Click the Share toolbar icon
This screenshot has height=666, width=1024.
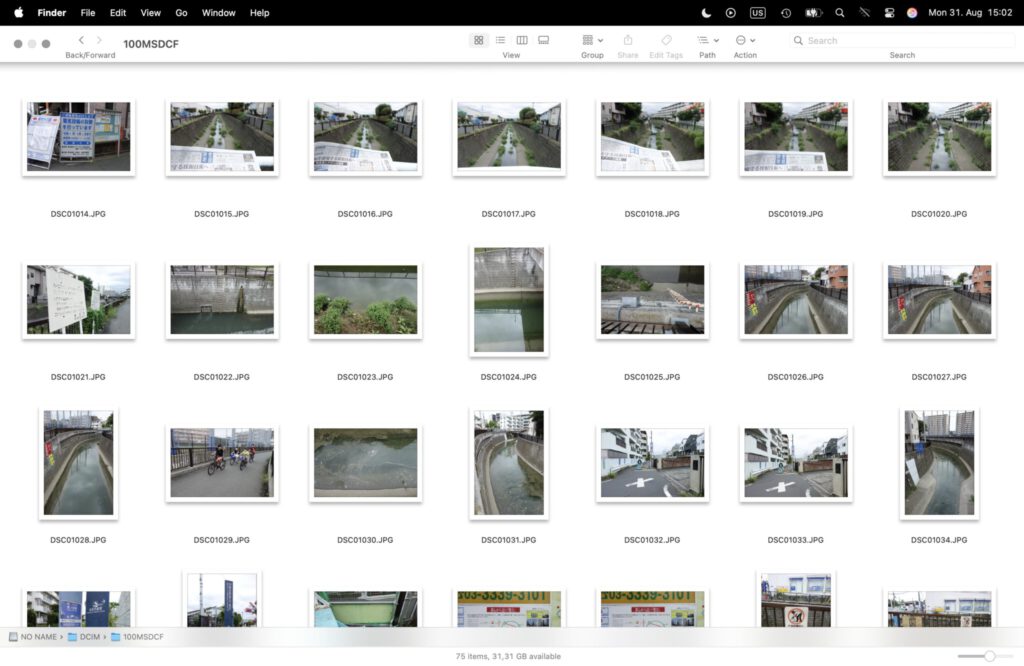click(628, 40)
